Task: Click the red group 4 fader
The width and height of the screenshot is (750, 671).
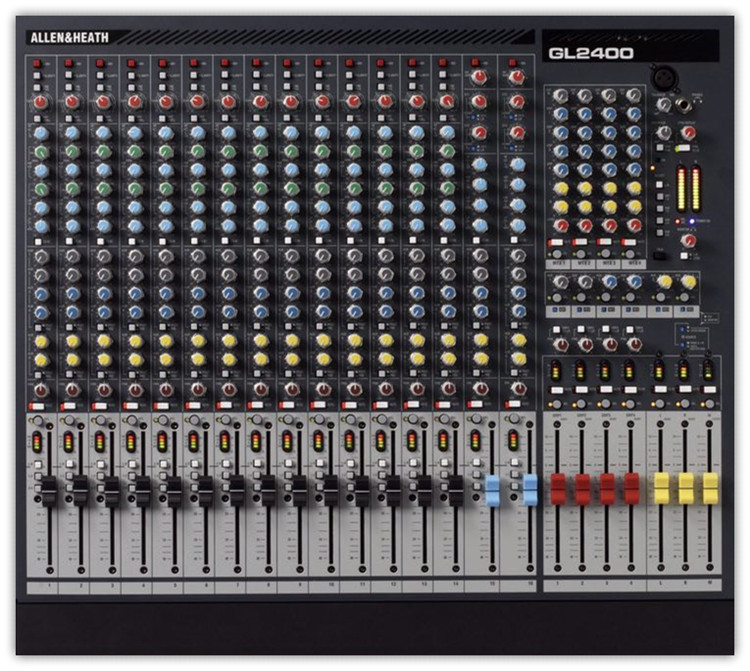Action: [x=631, y=489]
